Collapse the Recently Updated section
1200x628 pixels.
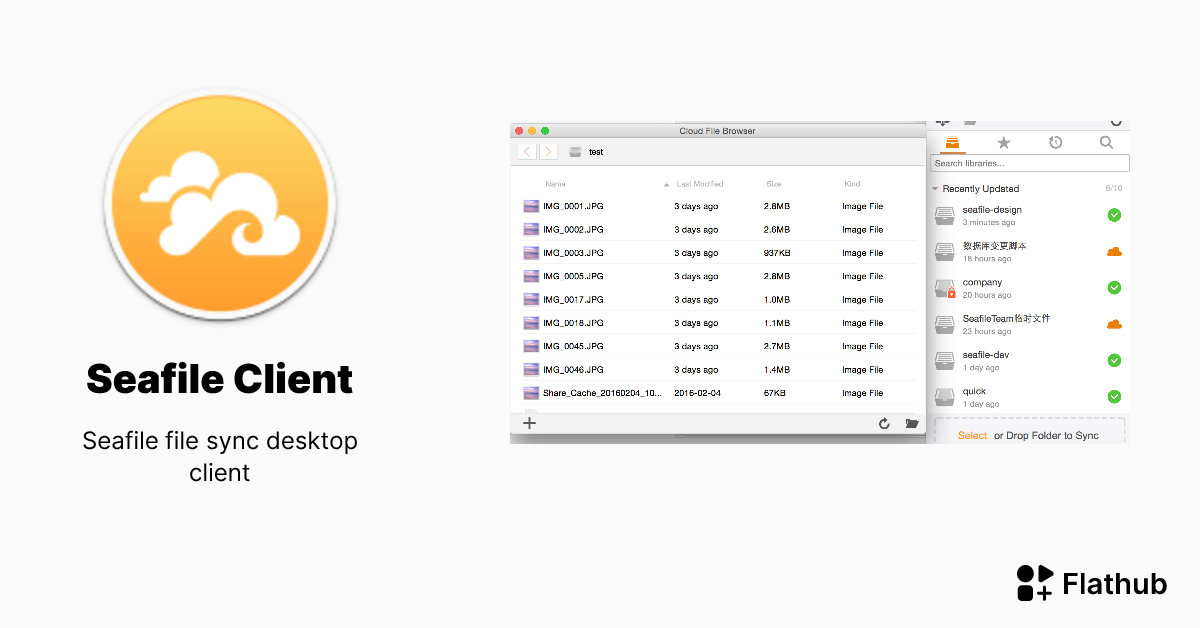[x=935, y=189]
